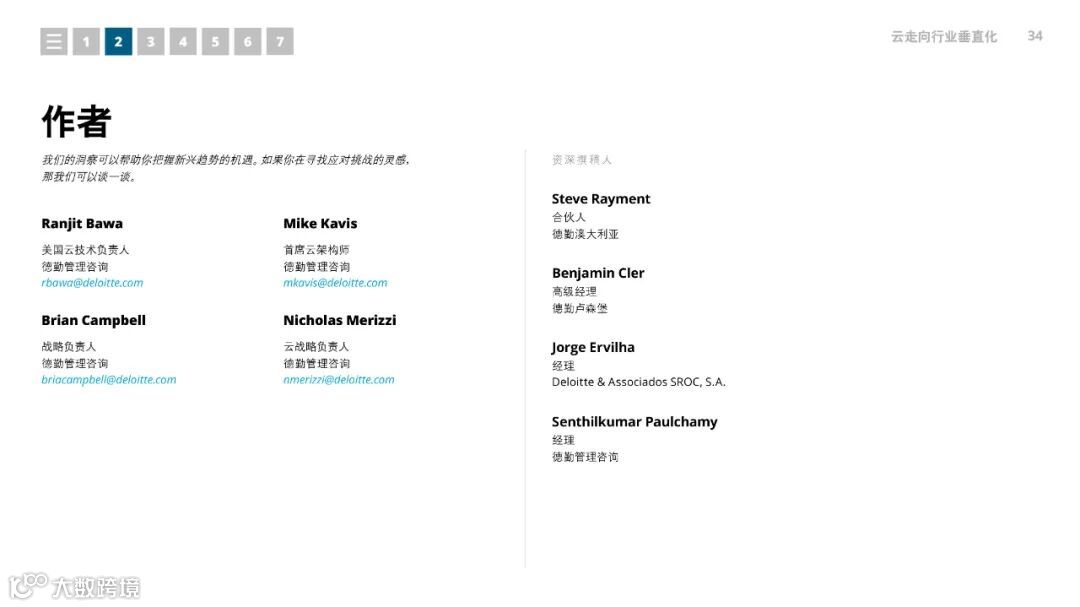
Task: Open the table of contents menu icon
Action: click(x=54, y=41)
